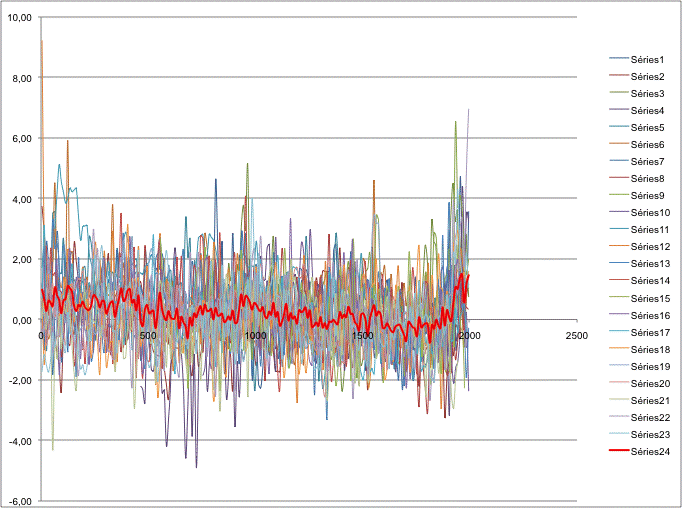682x508 pixels.
Task: Select the -6,00 vertical axis label
Action: pos(20,501)
